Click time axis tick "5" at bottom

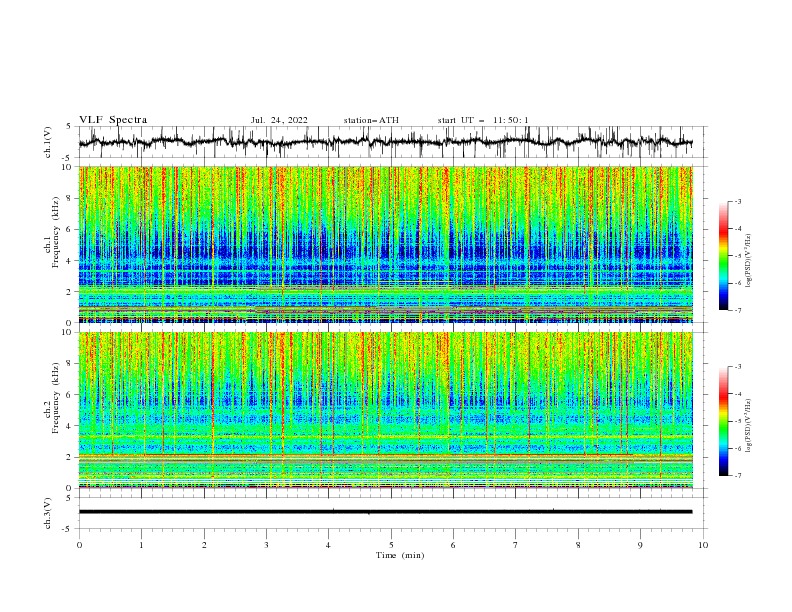click(391, 545)
